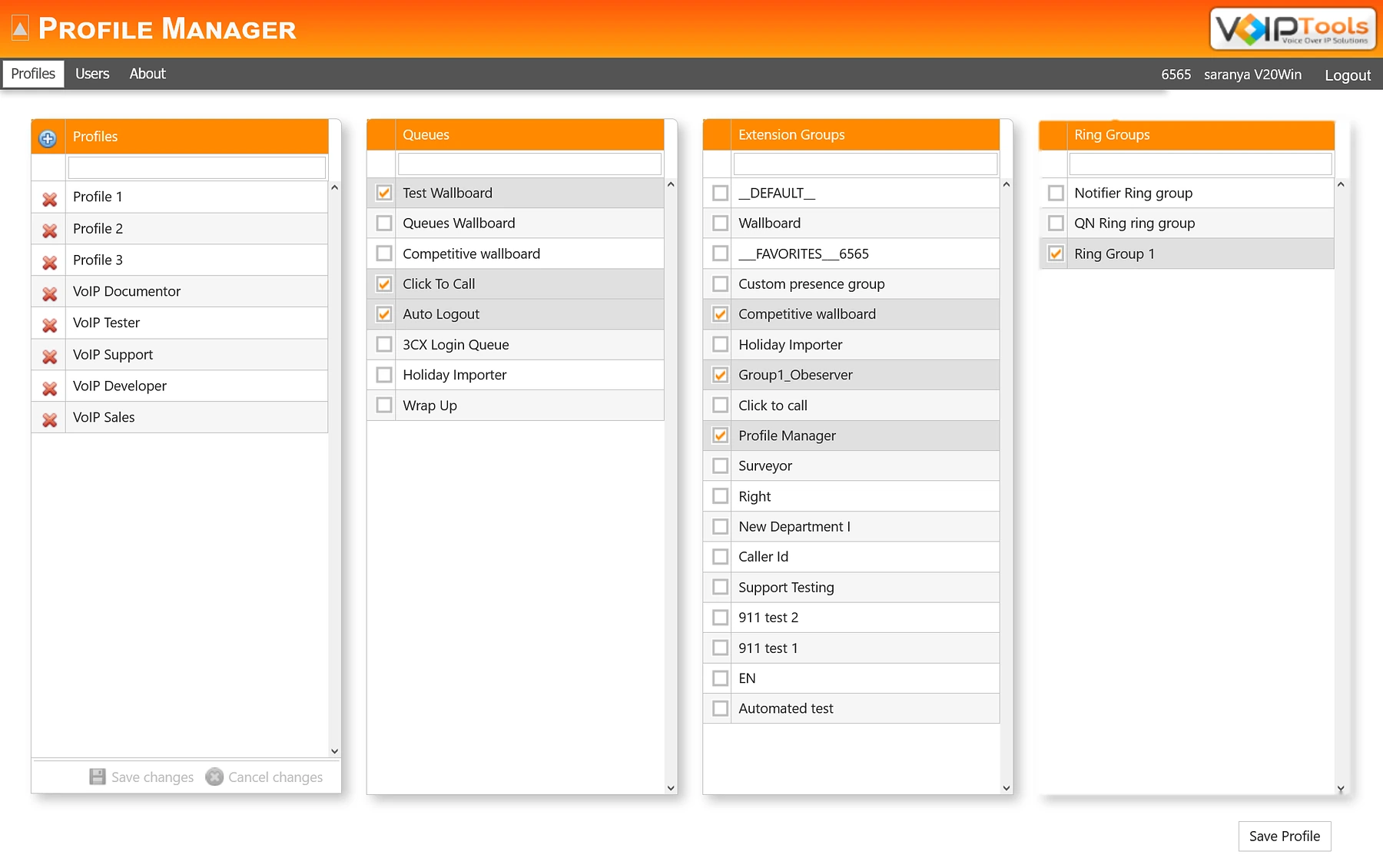This screenshot has width=1383, height=868.
Task: Click down arrow of Profiles list scrollbar
Action: coord(334,751)
